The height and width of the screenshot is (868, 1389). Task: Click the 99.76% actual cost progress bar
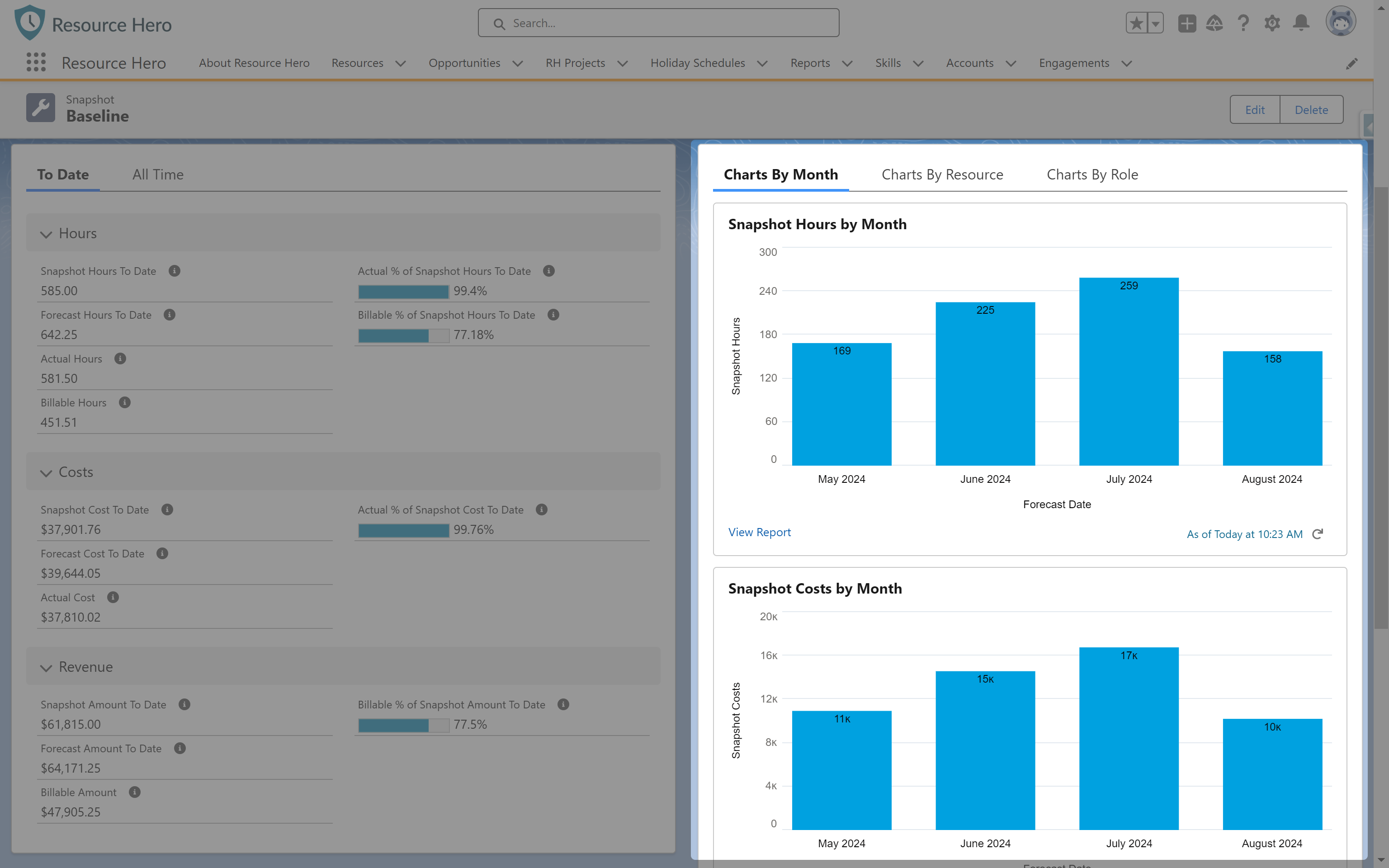click(403, 530)
